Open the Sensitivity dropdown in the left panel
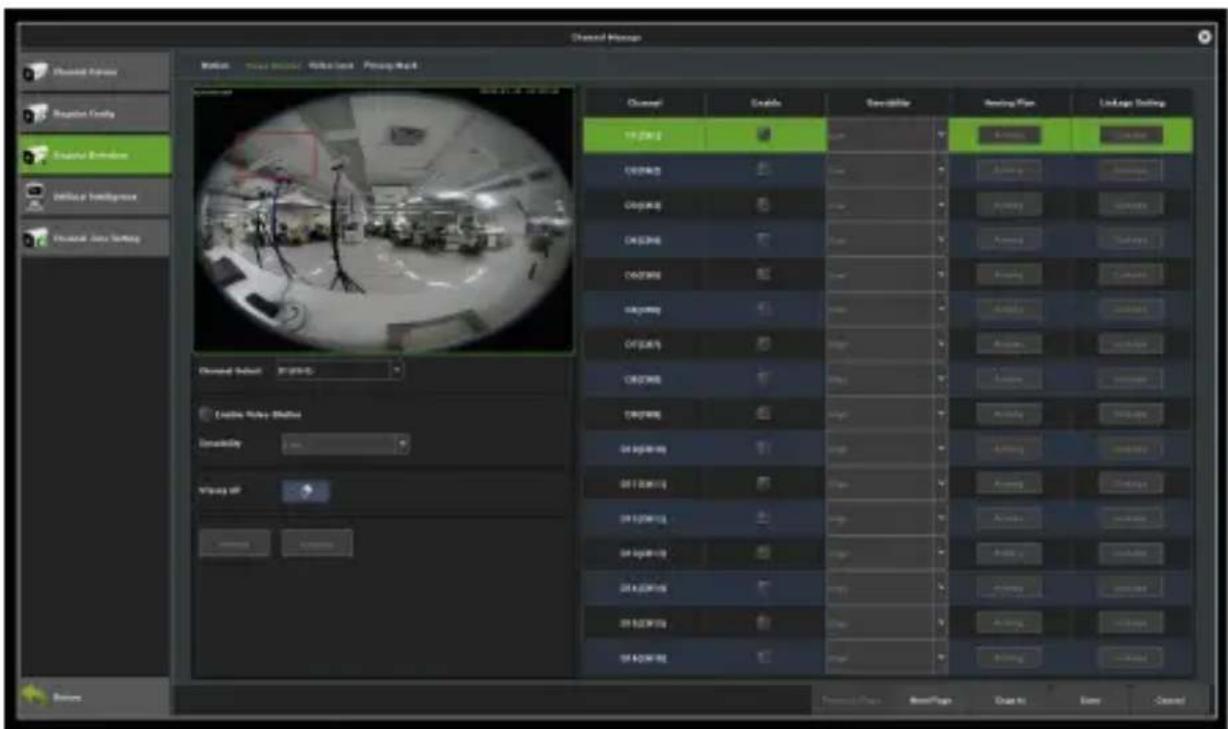The height and width of the screenshot is (729, 1228). tap(346, 443)
